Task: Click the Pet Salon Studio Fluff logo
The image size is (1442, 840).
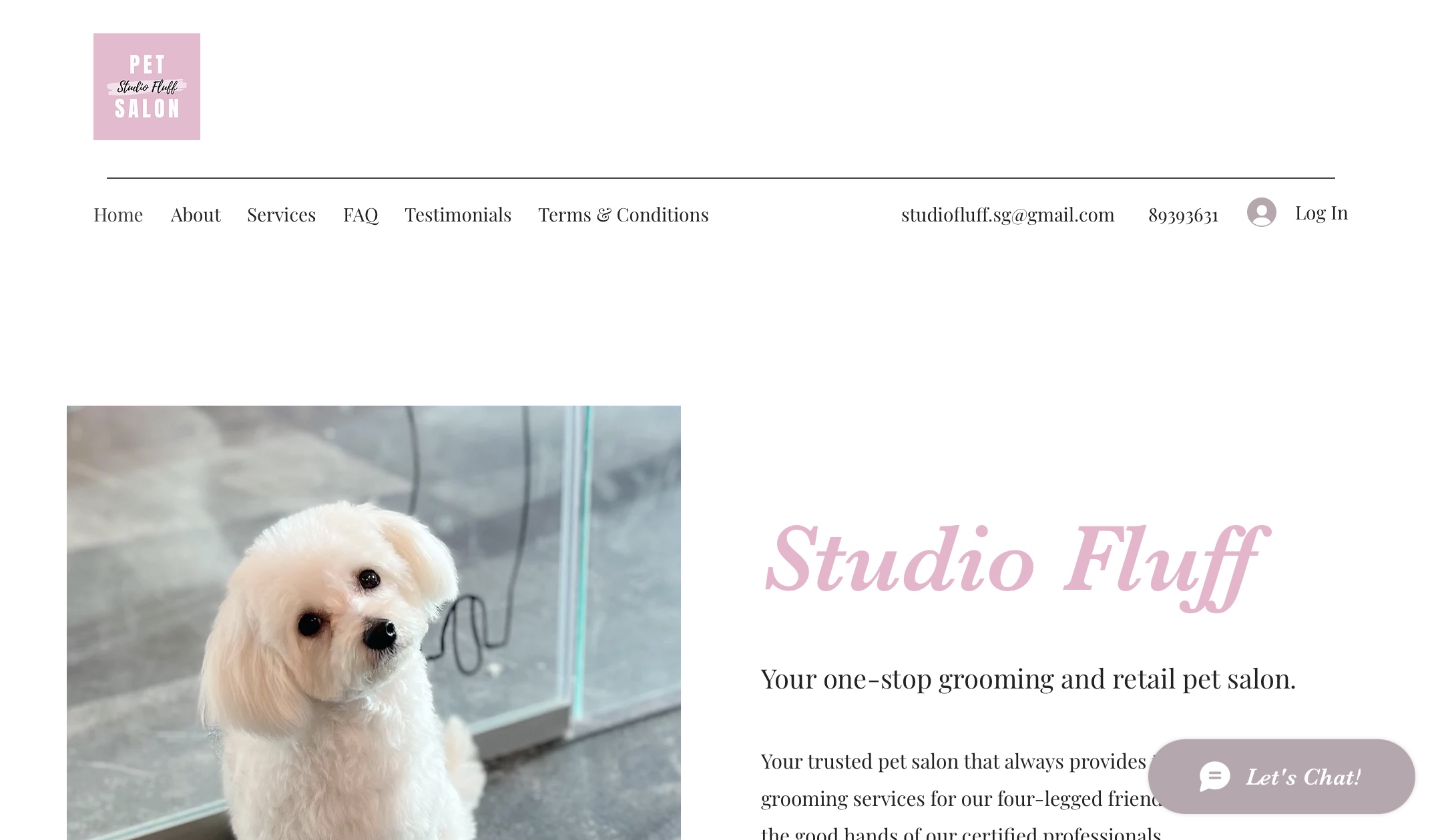Action: pyautogui.click(x=147, y=87)
